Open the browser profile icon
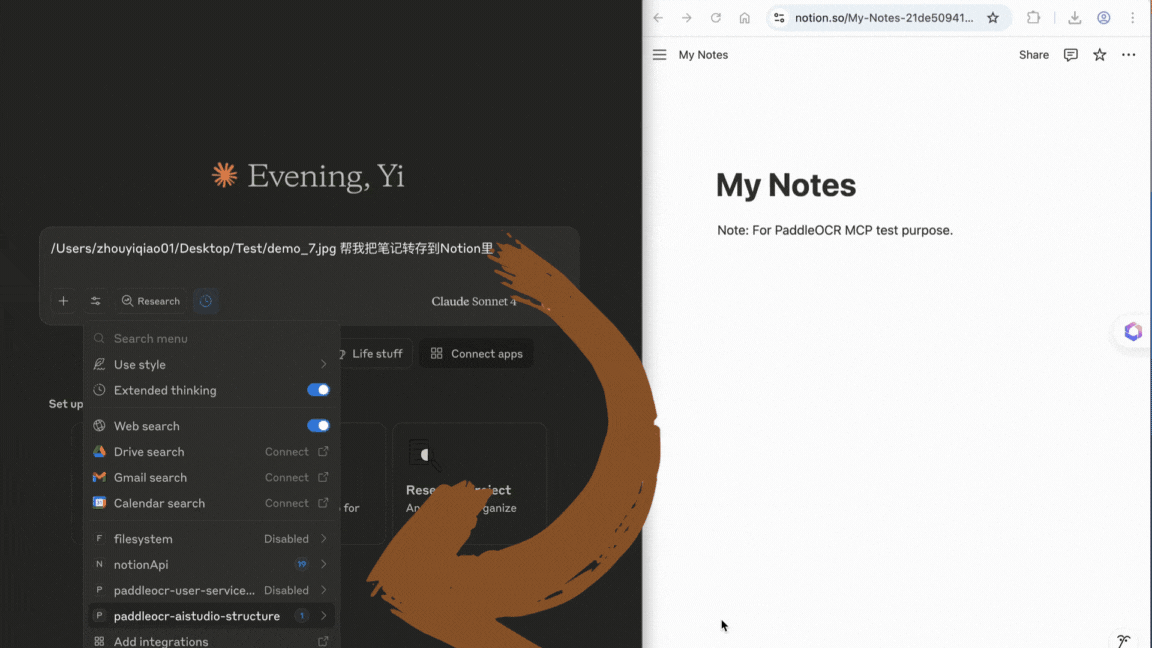The image size is (1152, 648). [1104, 18]
